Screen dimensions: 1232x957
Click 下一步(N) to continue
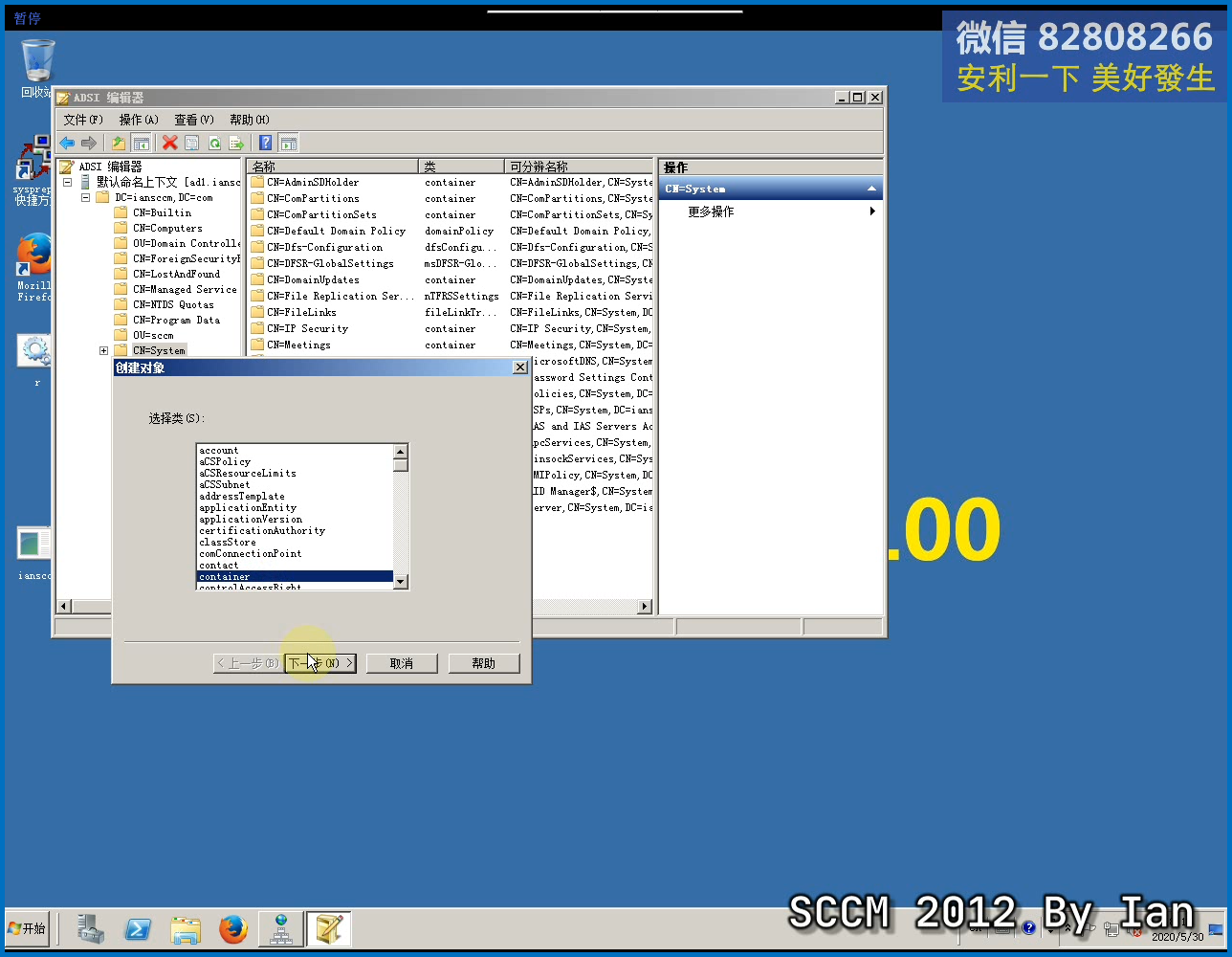pos(320,663)
